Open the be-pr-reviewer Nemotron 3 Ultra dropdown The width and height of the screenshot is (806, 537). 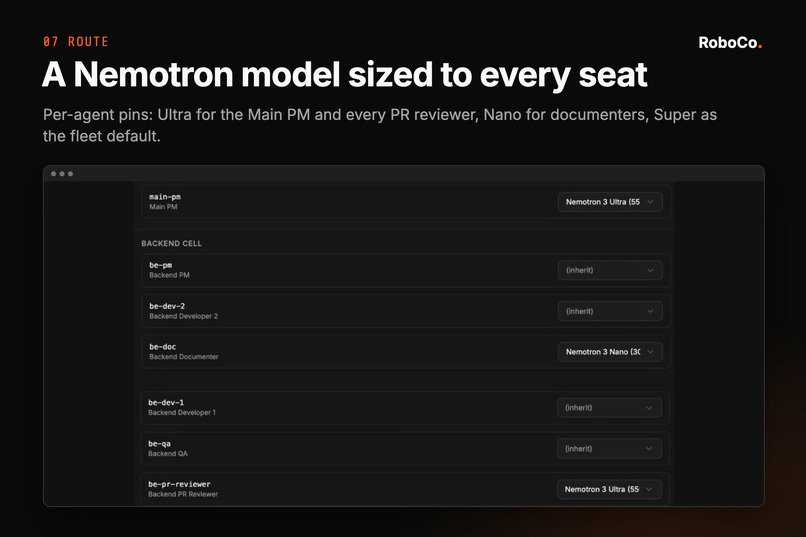[x=609, y=489]
